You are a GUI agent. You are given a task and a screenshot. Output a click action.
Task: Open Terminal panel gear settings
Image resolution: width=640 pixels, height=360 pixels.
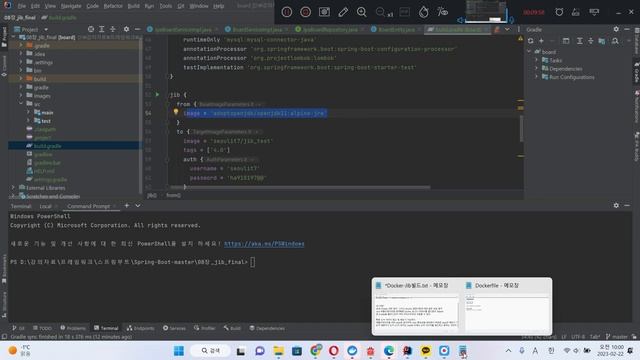click(616, 206)
